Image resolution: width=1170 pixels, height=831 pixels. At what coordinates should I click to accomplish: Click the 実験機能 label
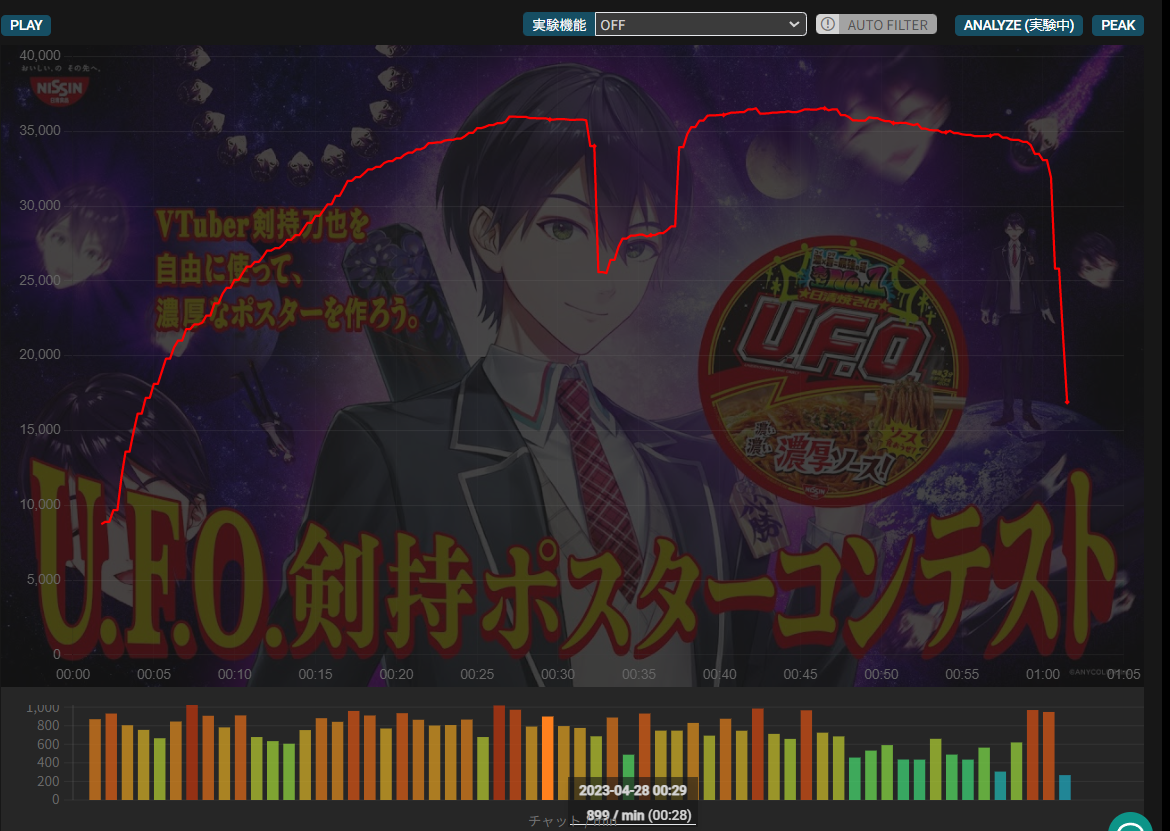point(559,25)
